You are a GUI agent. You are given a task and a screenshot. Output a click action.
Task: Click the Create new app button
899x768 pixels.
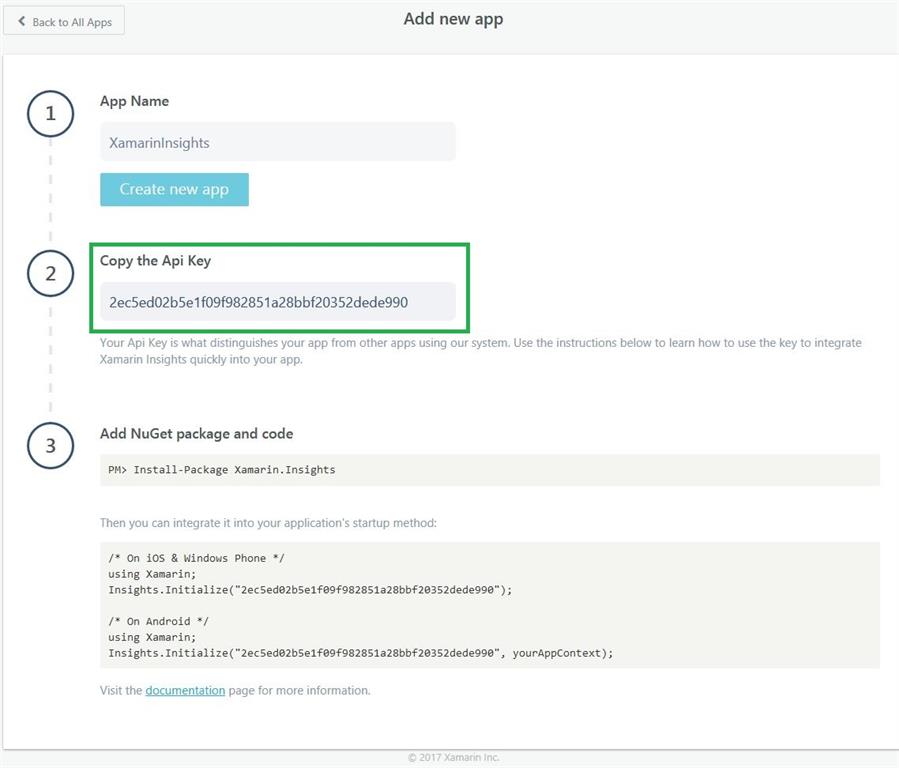point(174,189)
